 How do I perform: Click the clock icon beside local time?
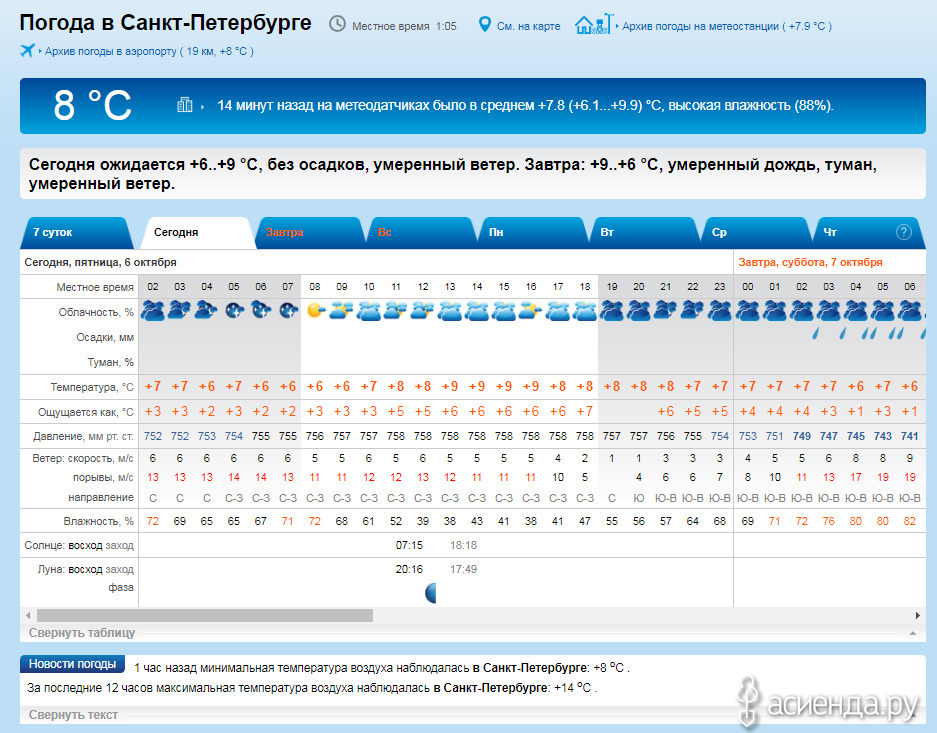click(338, 24)
